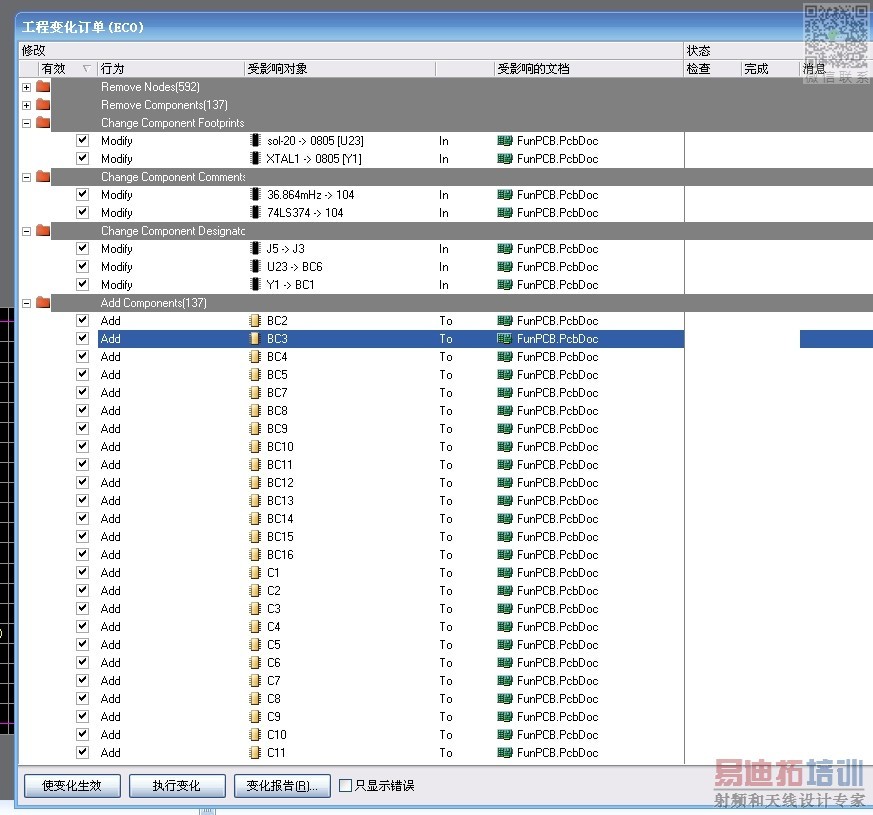873x815 pixels.
Task: Click the 消息 column header
Action: (x=835, y=68)
